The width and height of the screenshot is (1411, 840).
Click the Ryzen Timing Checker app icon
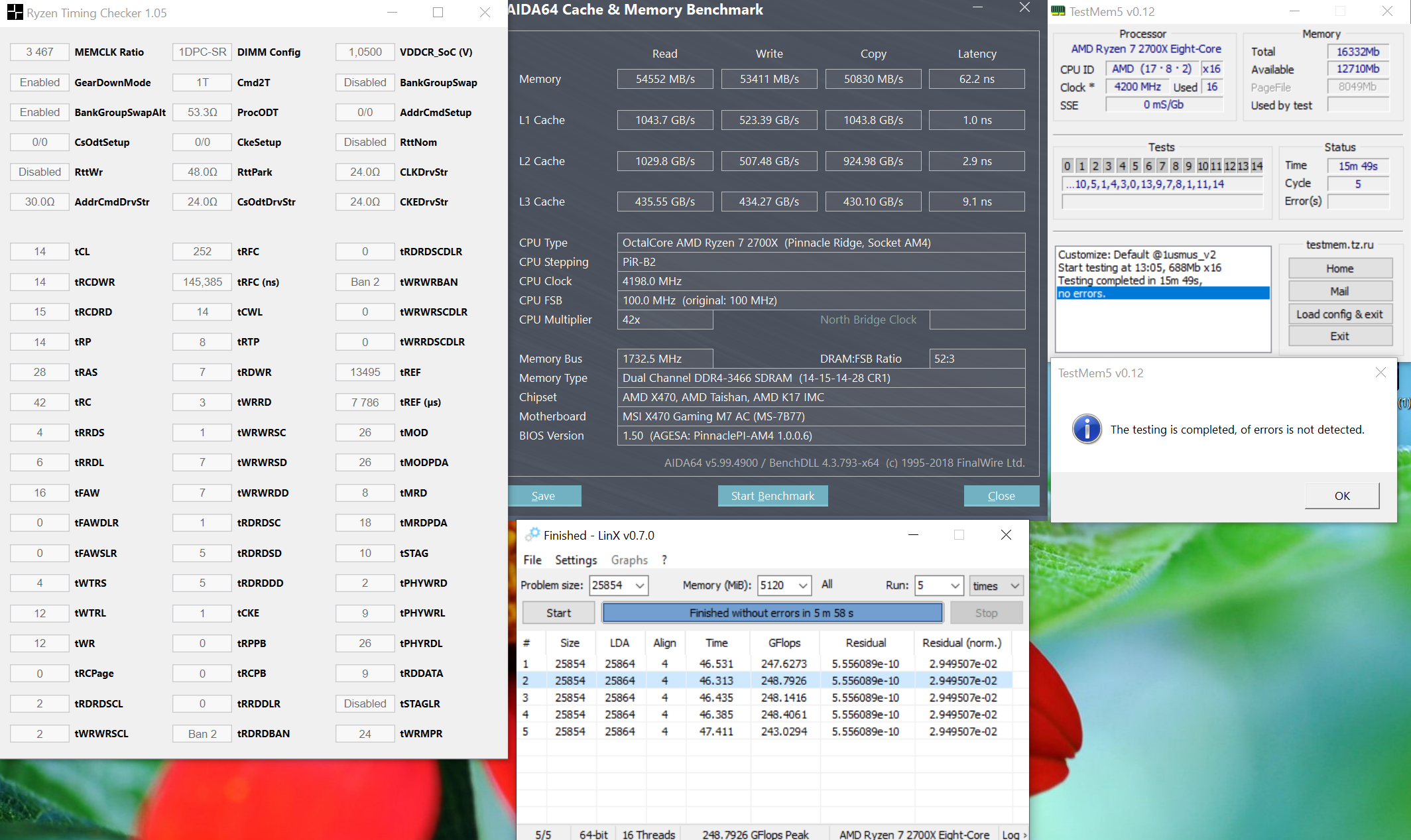coord(15,13)
